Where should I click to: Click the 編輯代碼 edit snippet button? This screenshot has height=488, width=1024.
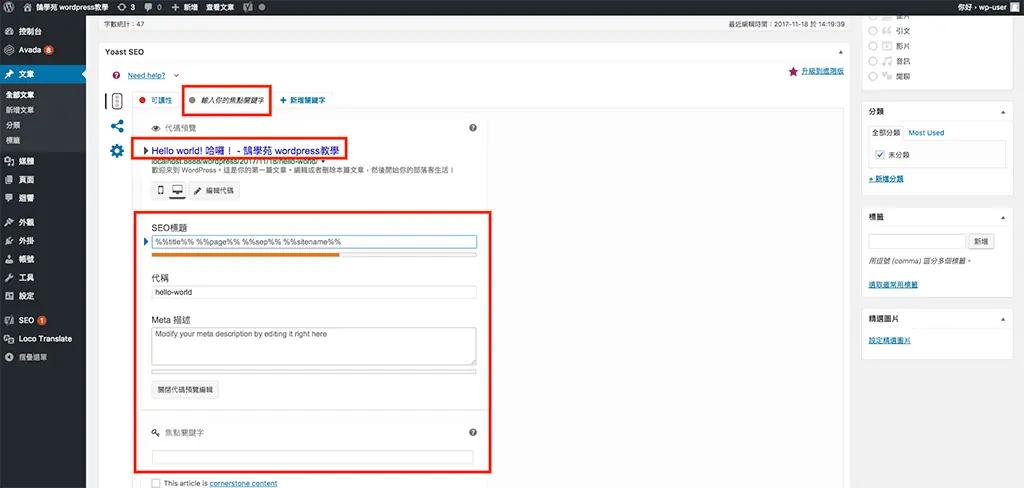(x=214, y=191)
